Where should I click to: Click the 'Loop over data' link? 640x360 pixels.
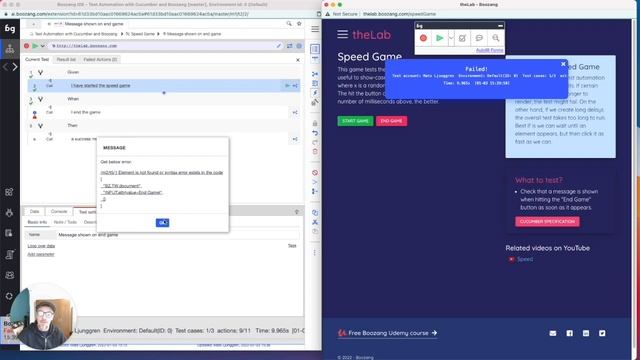click(x=41, y=246)
